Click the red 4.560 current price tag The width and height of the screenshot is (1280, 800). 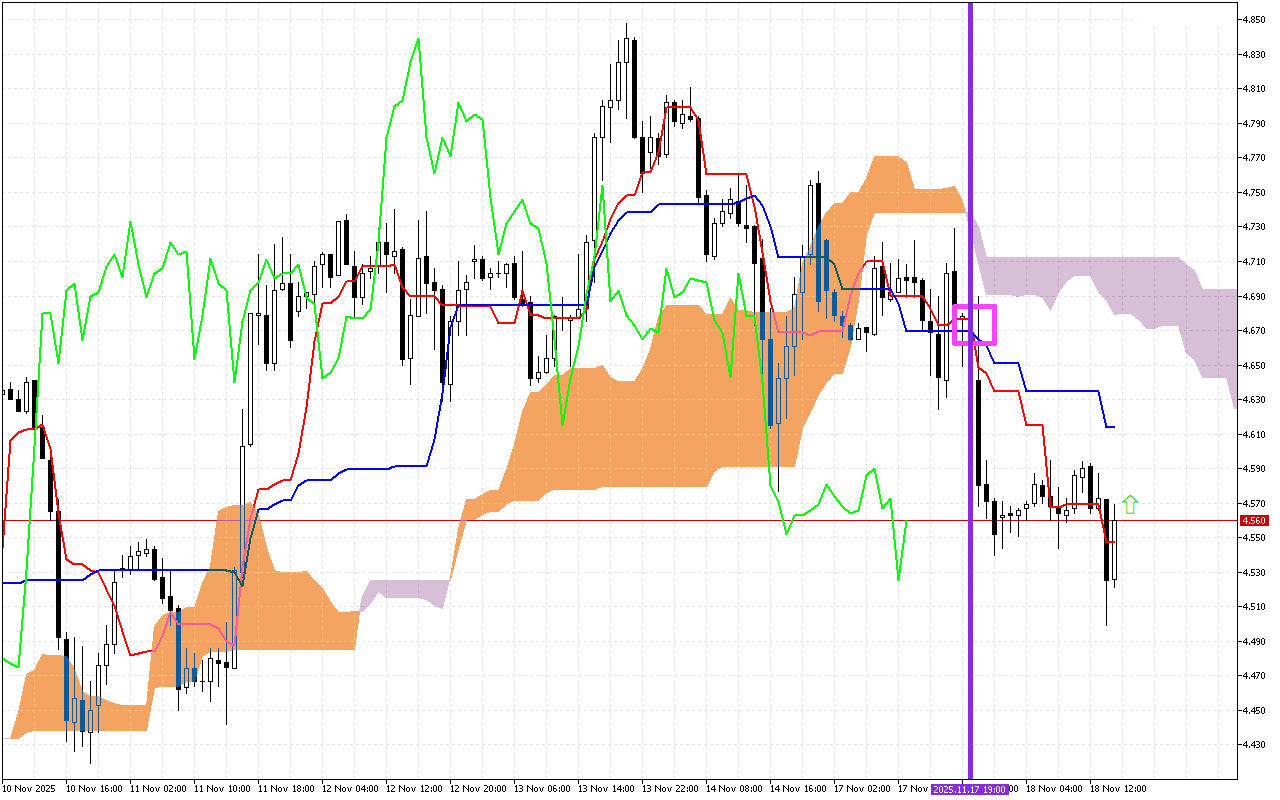pyautogui.click(x=1253, y=521)
